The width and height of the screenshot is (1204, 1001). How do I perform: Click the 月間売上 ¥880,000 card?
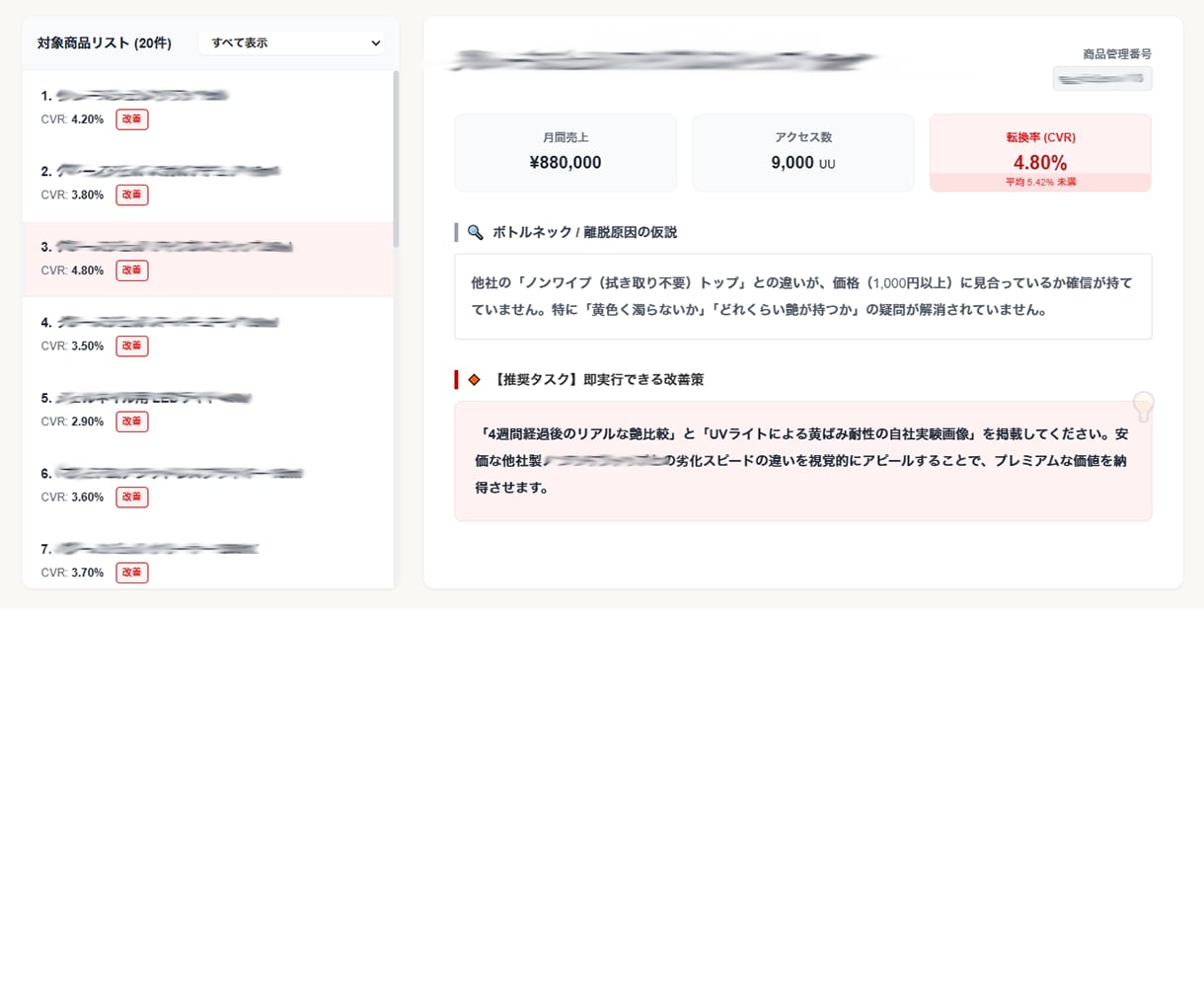tap(565, 153)
